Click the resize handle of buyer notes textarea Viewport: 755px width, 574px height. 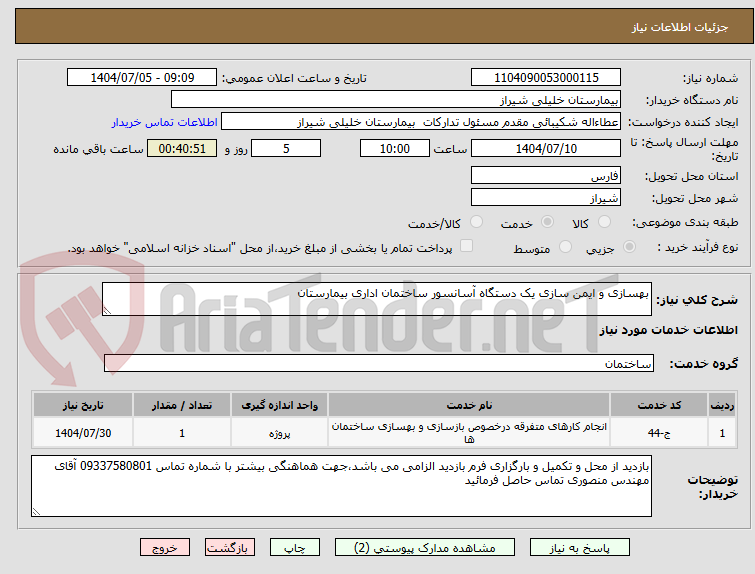pyautogui.click(x=36, y=512)
